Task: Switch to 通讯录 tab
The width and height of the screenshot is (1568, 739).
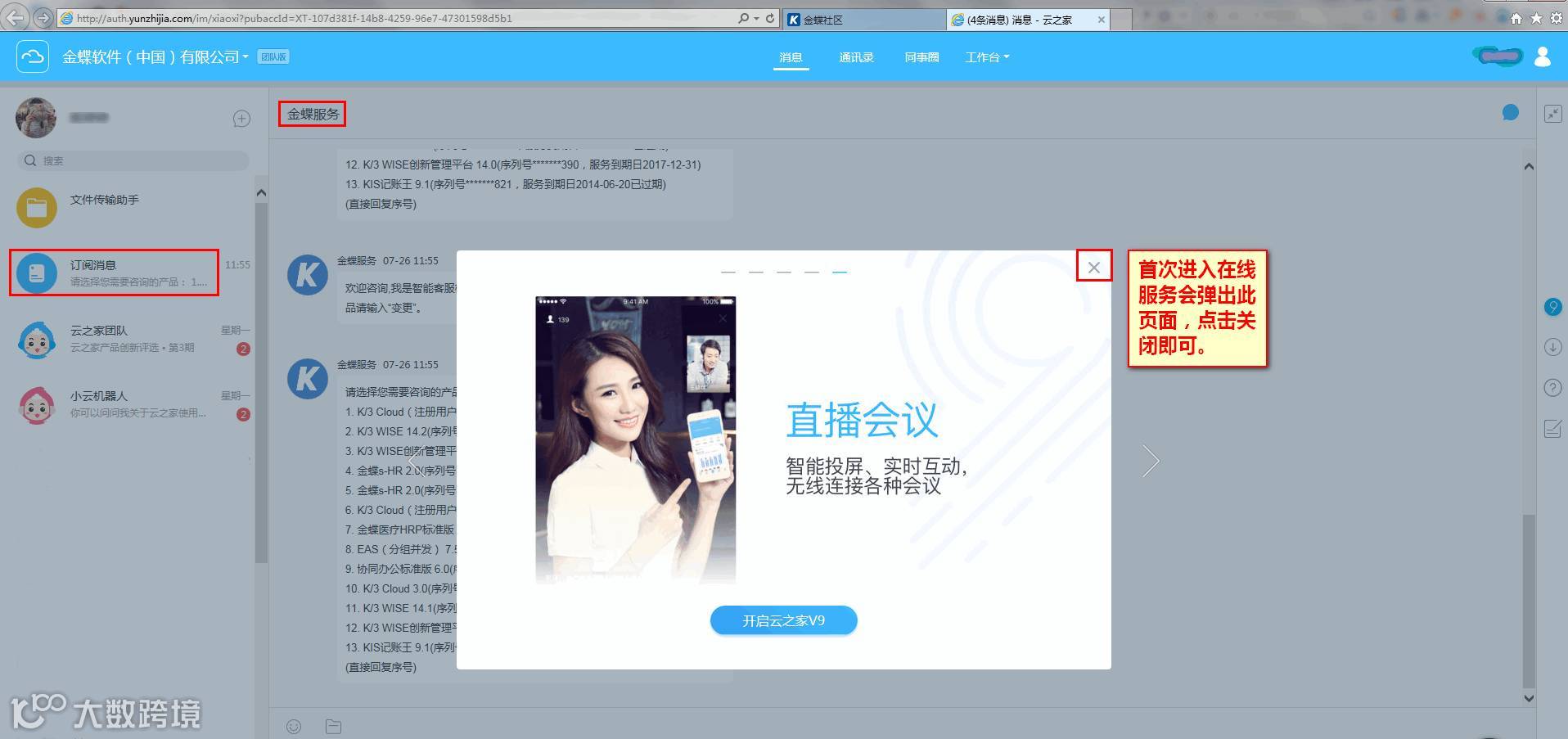Action: [856, 57]
